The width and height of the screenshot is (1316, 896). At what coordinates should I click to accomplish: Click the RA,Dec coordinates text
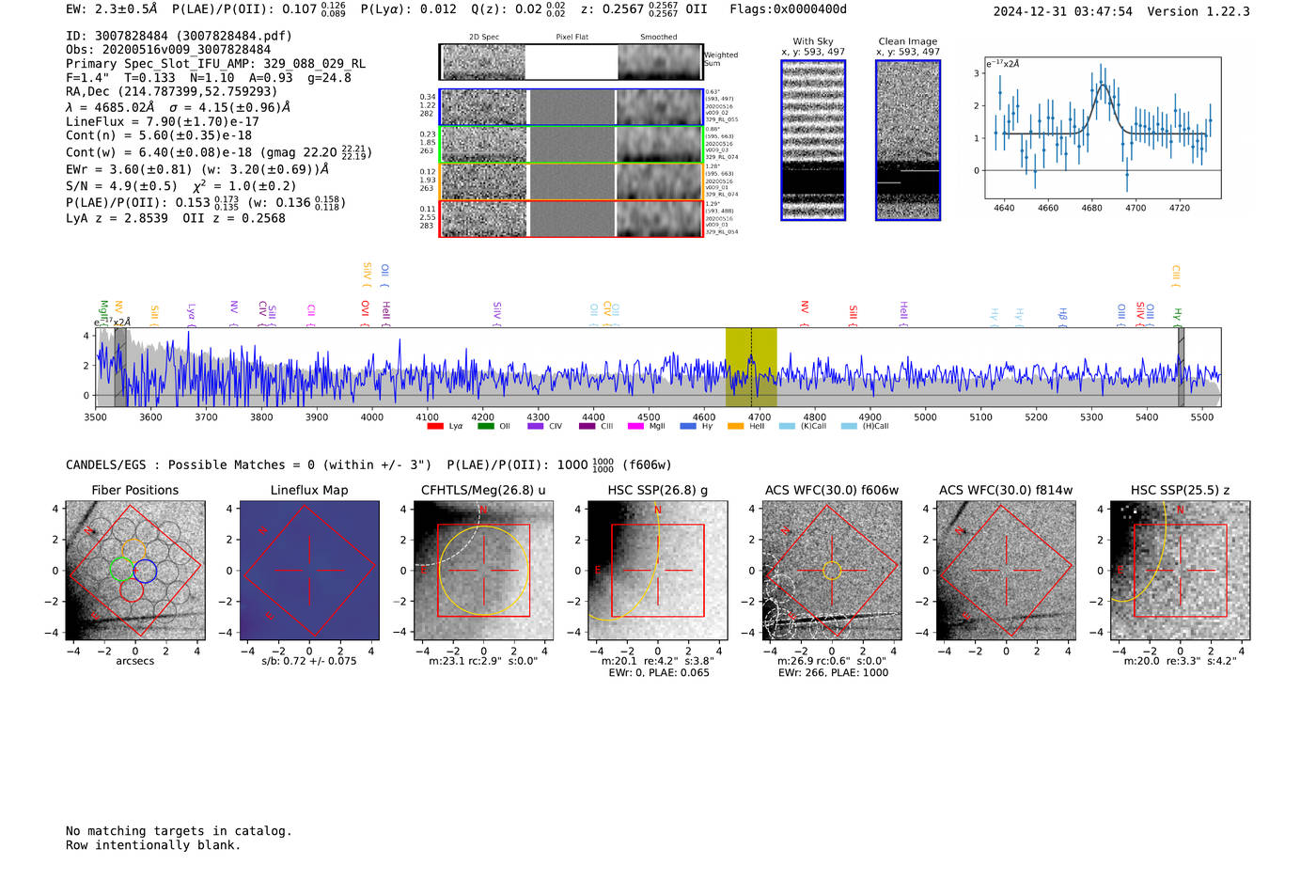pyautogui.click(x=172, y=91)
